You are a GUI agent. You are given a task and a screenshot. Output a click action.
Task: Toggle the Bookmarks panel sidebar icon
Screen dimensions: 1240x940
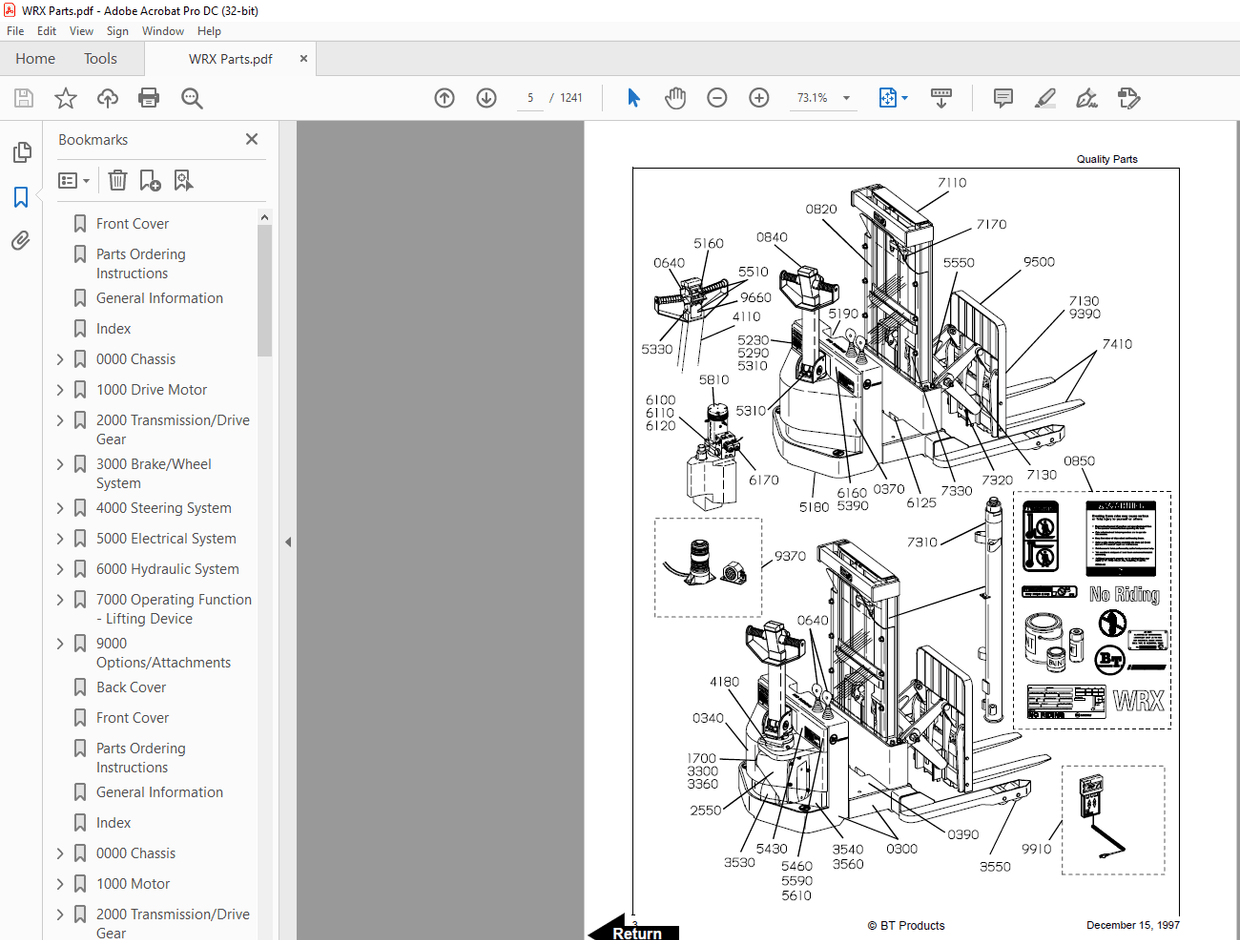[x=21, y=197]
